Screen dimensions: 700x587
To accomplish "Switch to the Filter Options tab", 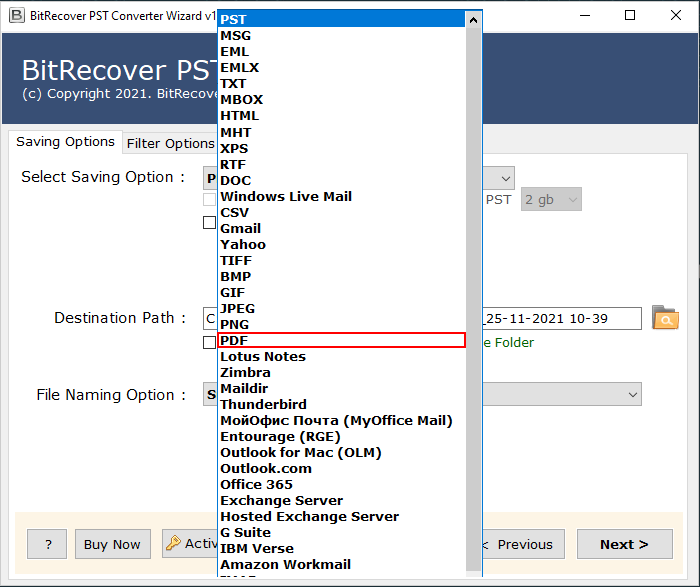I will click(x=169, y=143).
